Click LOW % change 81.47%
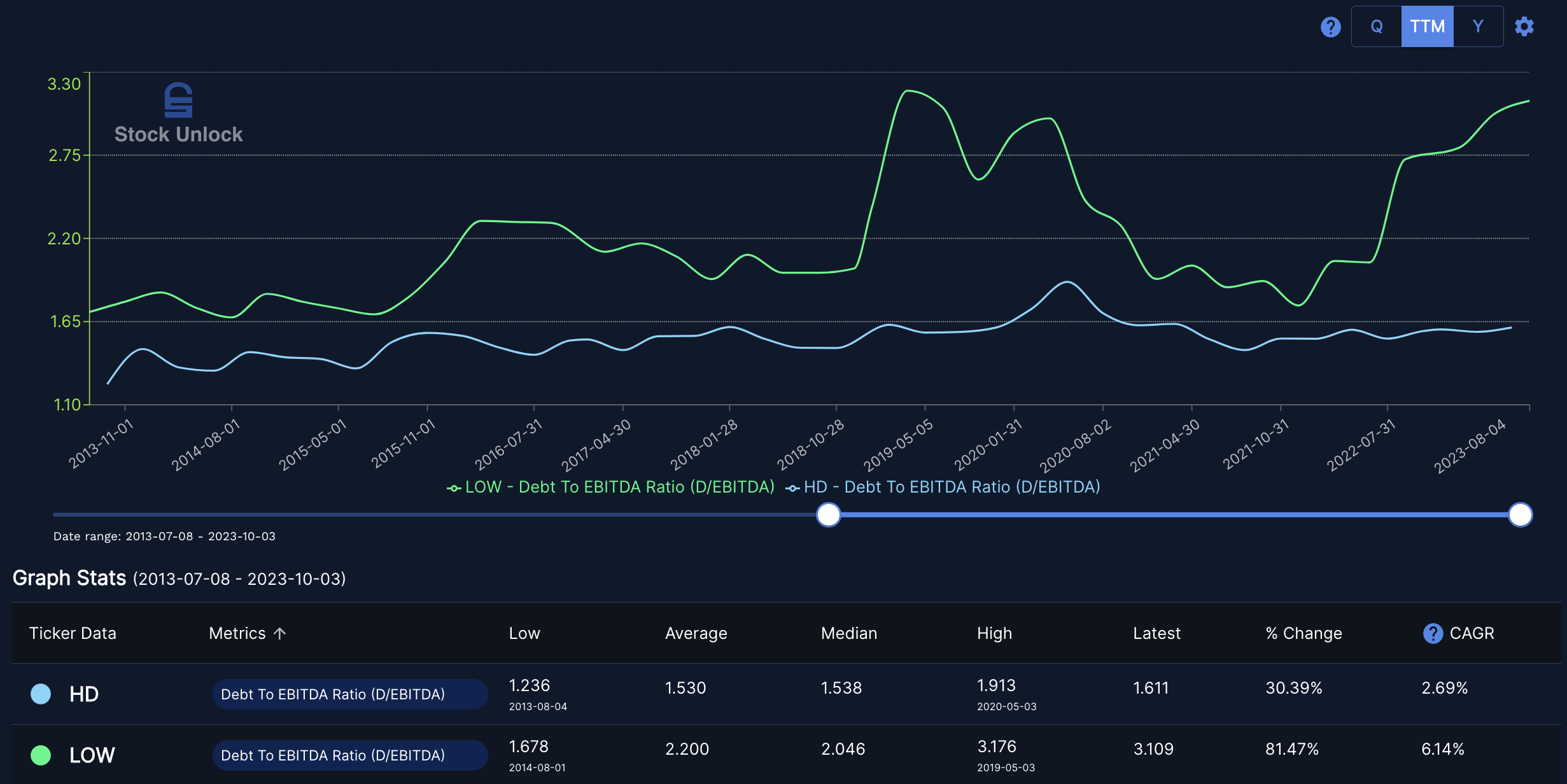Image resolution: width=1567 pixels, height=784 pixels. [x=1292, y=749]
